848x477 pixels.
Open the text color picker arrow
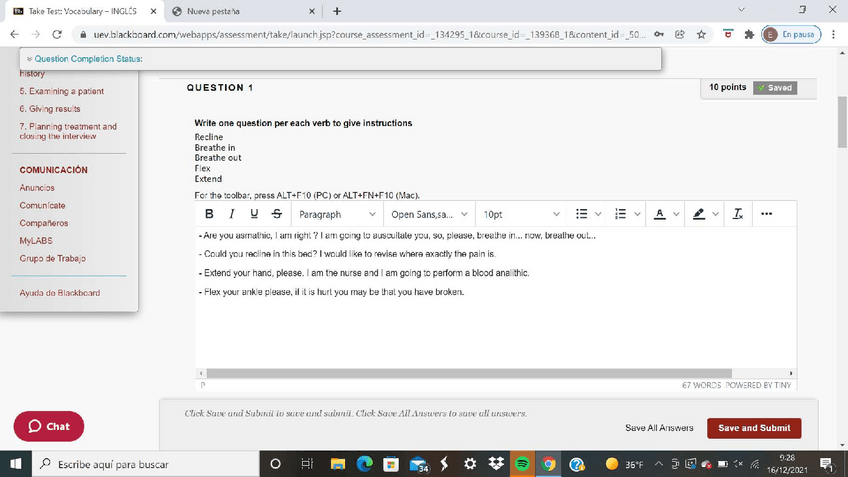click(676, 214)
